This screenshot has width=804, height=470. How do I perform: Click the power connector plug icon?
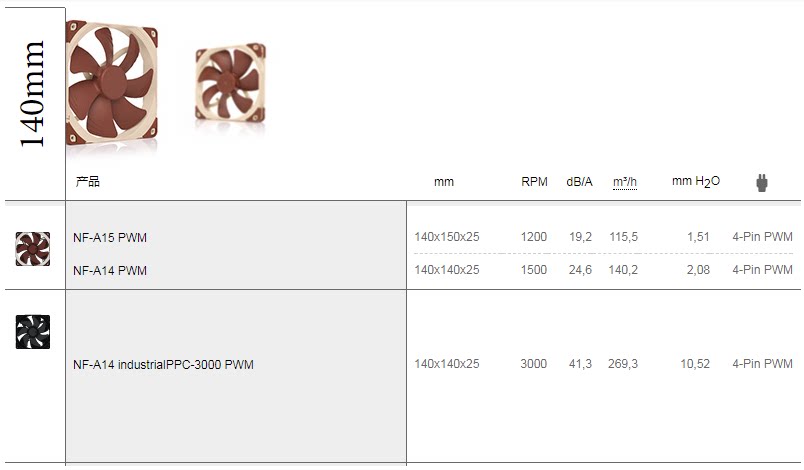point(761,183)
